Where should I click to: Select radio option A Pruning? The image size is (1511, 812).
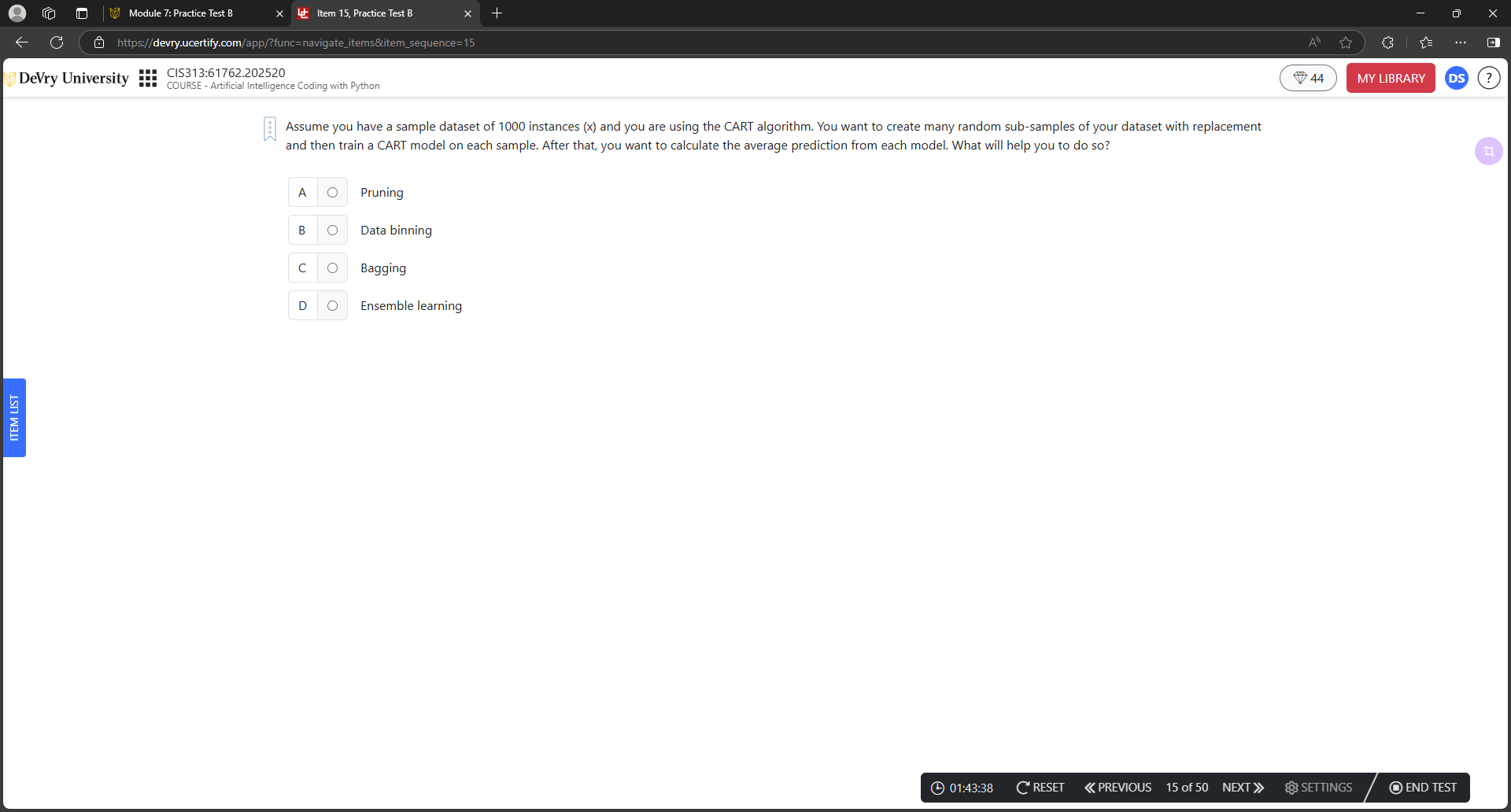[332, 193]
